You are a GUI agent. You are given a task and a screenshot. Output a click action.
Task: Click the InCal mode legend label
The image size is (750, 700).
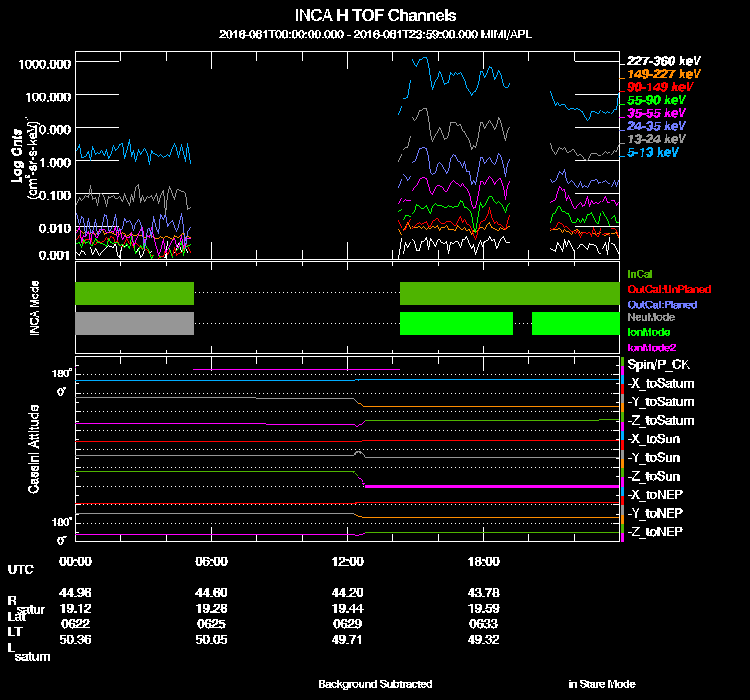pos(640,274)
